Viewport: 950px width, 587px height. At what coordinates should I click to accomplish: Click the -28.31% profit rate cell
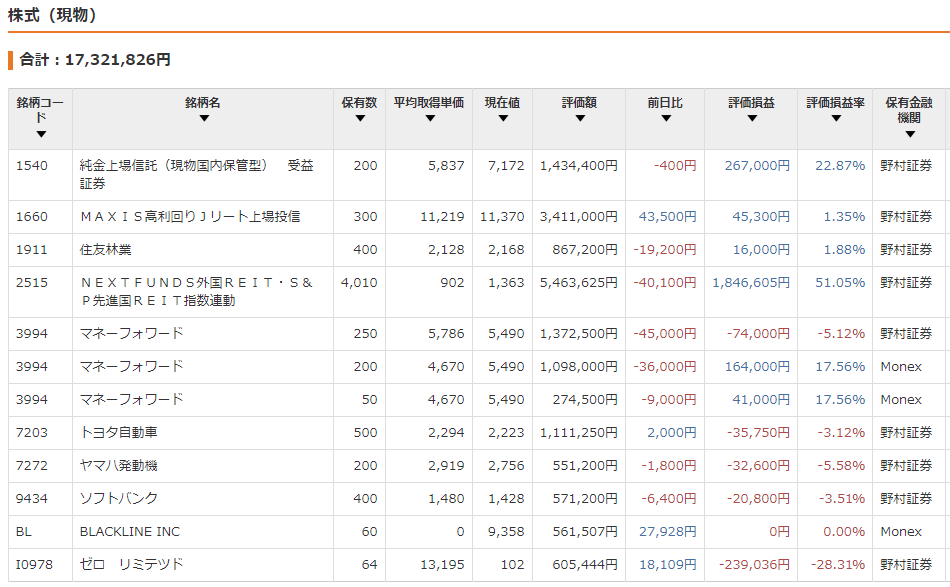(x=838, y=564)
